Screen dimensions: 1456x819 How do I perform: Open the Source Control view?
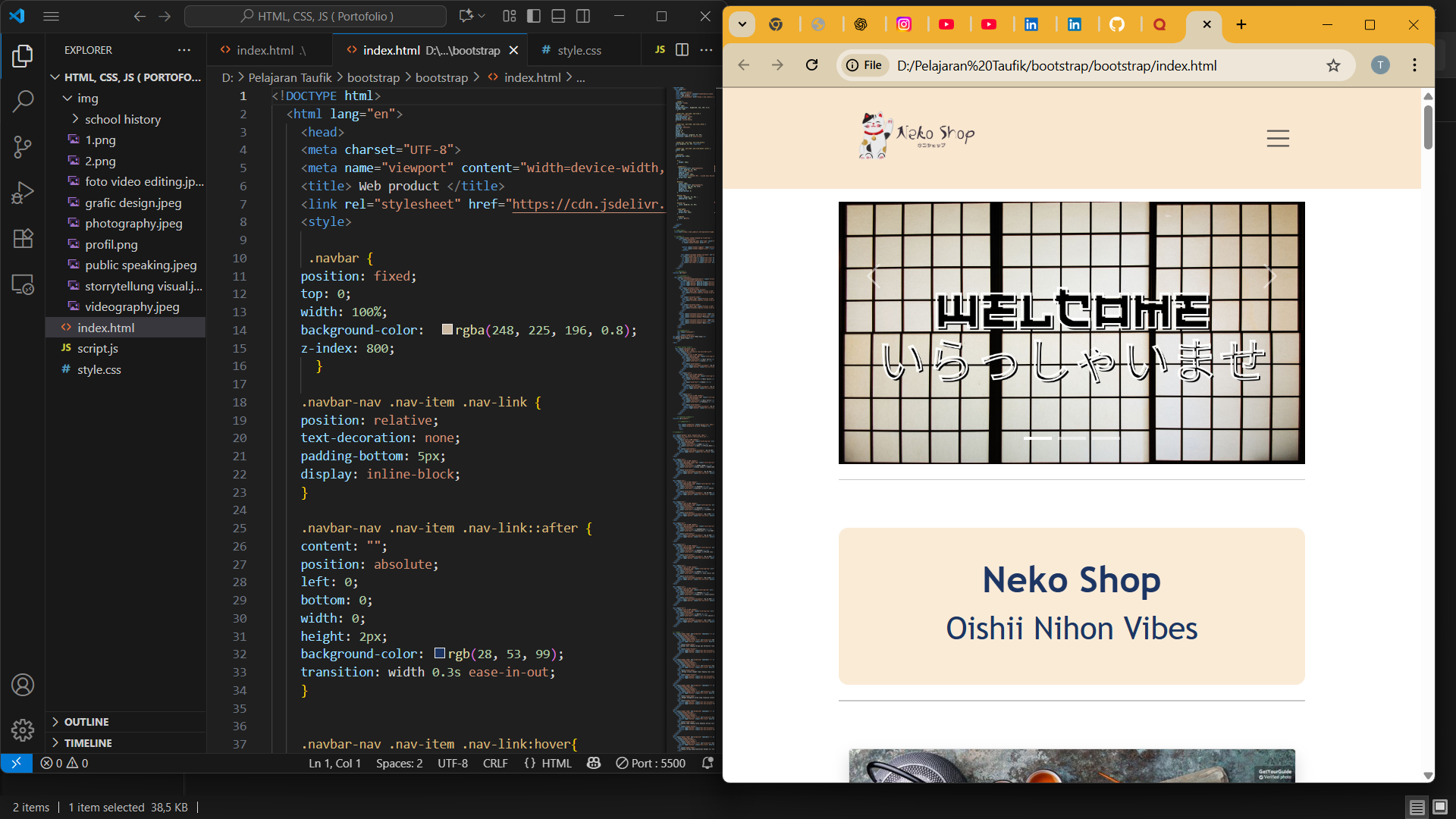tap(23, 146)
